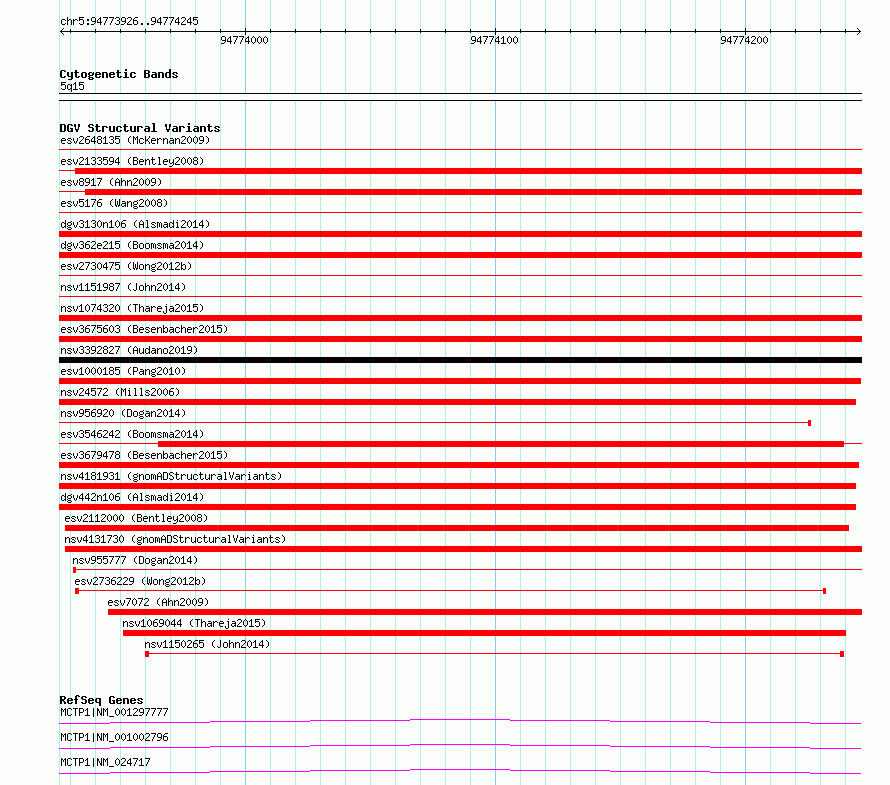Select variant esv2133594 (Bentley2008)
Image resolution: width=890 pixels, height=785 pixels.
pos(132,161)
